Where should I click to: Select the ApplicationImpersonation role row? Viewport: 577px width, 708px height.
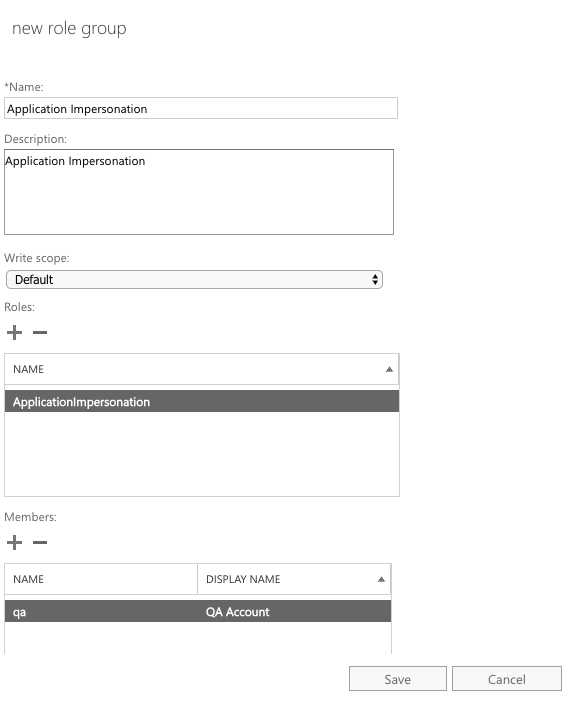[x=202, y=401]
